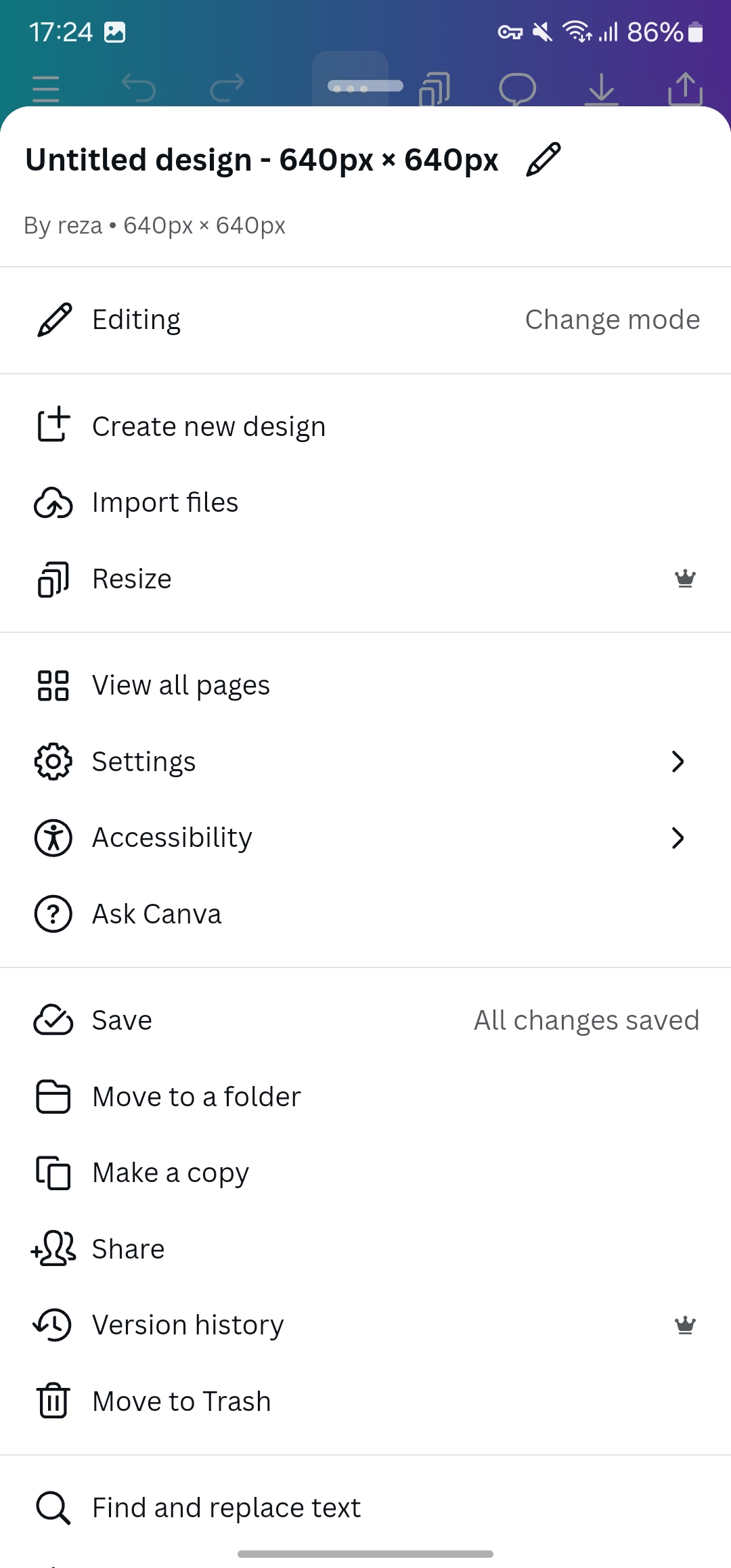The width and height of the screenshot is (731, 1568).
Task: Tap the Create new design icon
Action: click(x=53, y=425)
